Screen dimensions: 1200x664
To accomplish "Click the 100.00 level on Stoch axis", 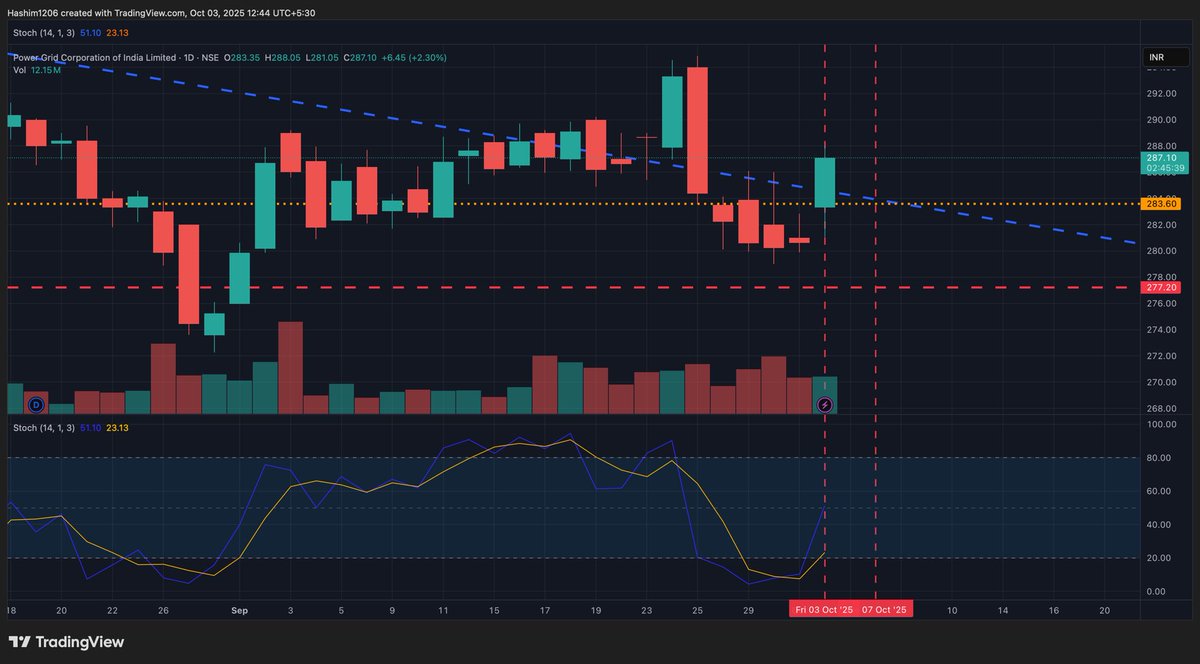I will click(x=1161, y=425).
